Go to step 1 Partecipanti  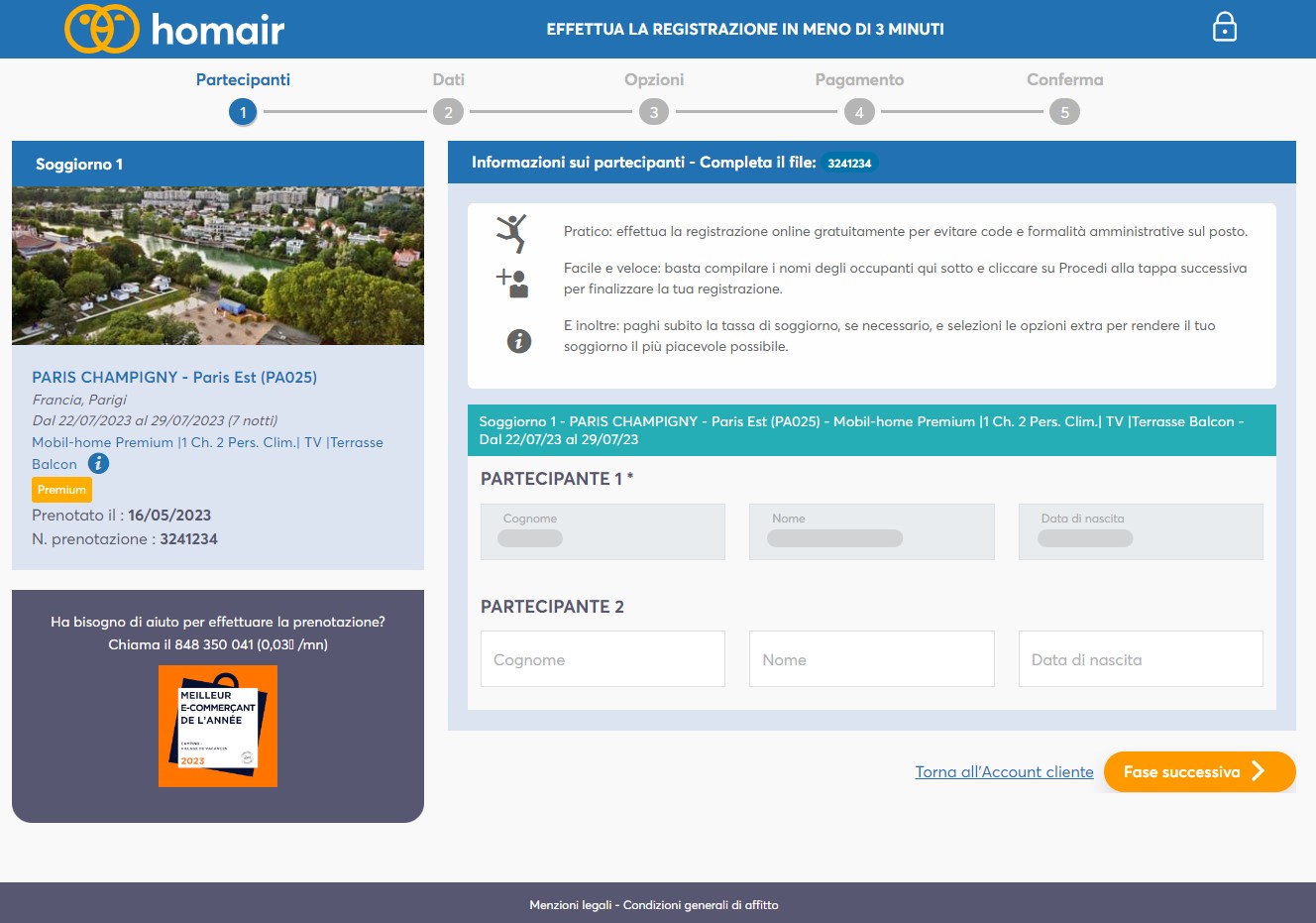click(x=243, y=112)
